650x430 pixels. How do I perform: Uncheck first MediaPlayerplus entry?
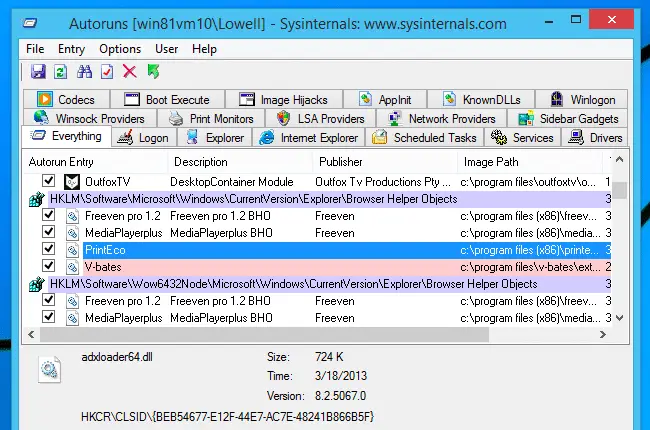click(49, 231)
